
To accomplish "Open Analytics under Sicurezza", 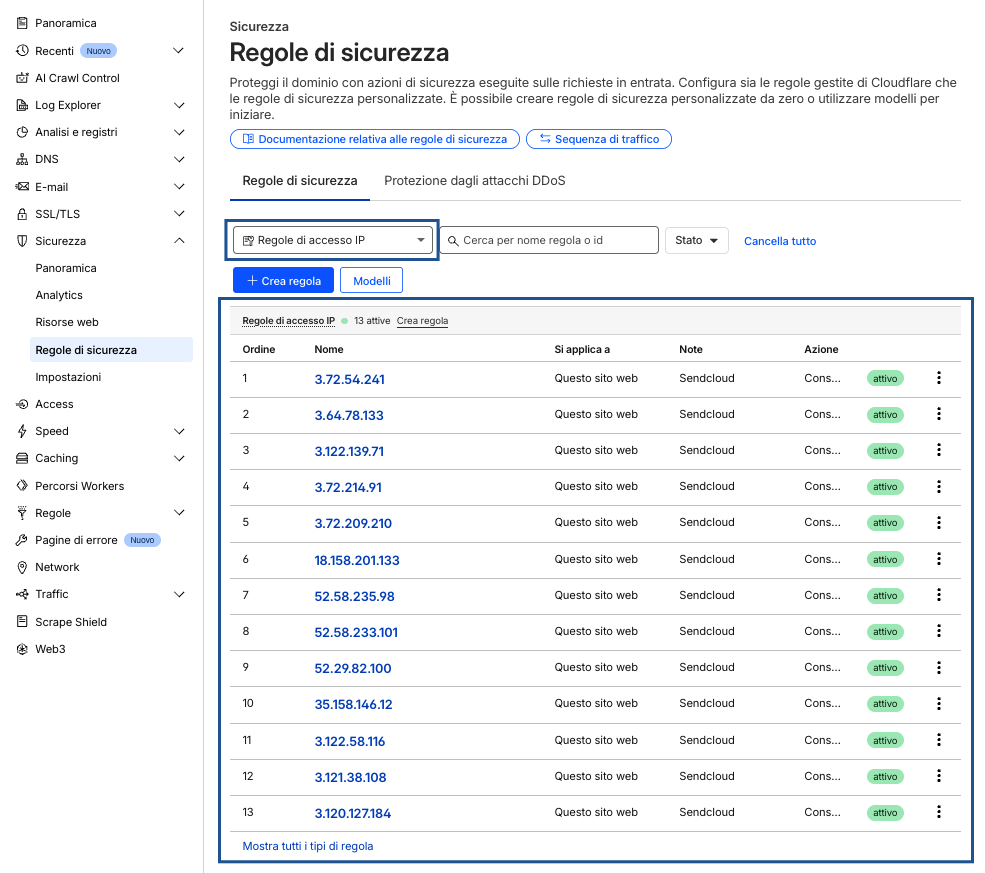I will (x=59, y=295).
